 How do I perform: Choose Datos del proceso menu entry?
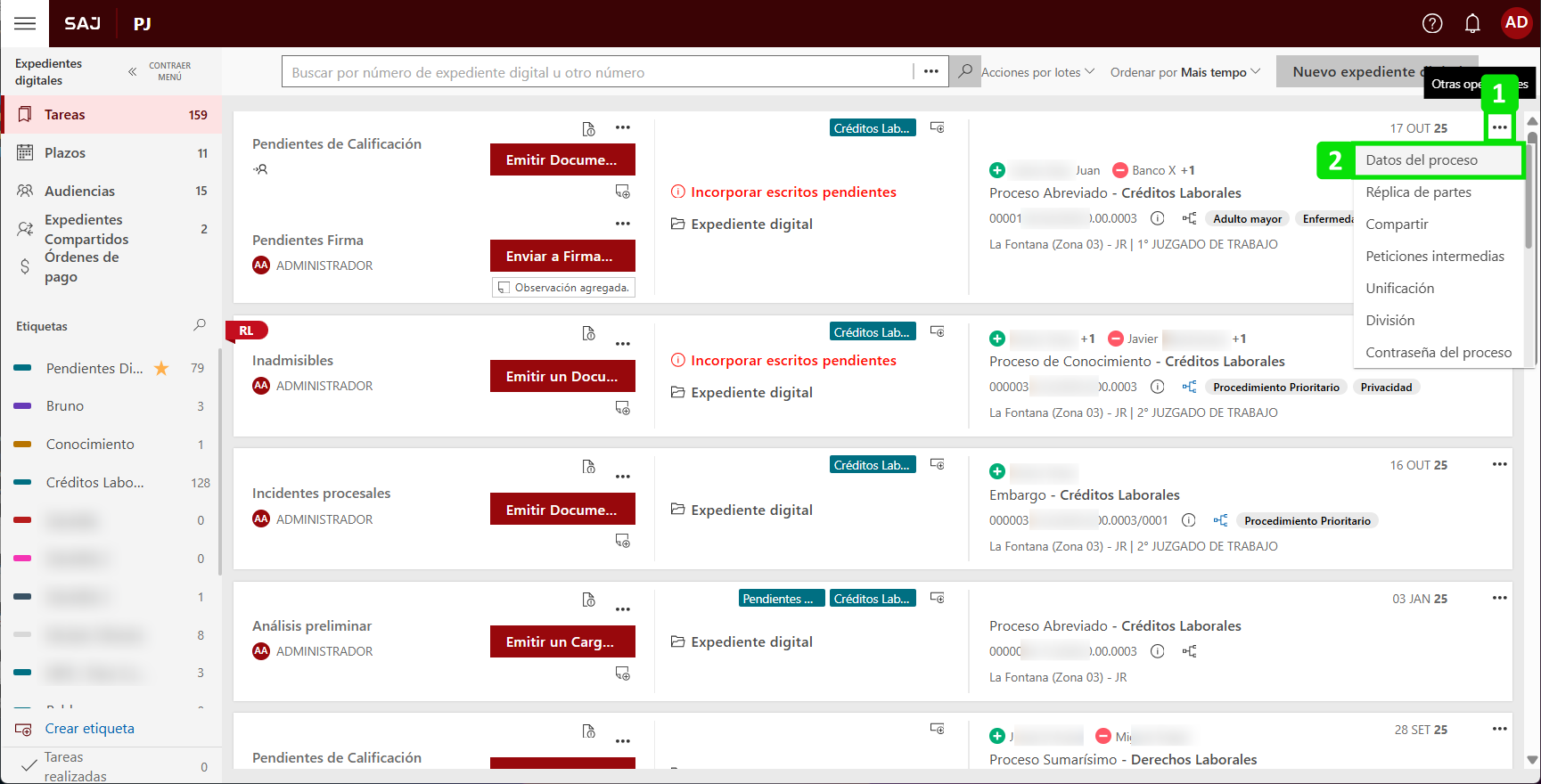[1438, 160]
